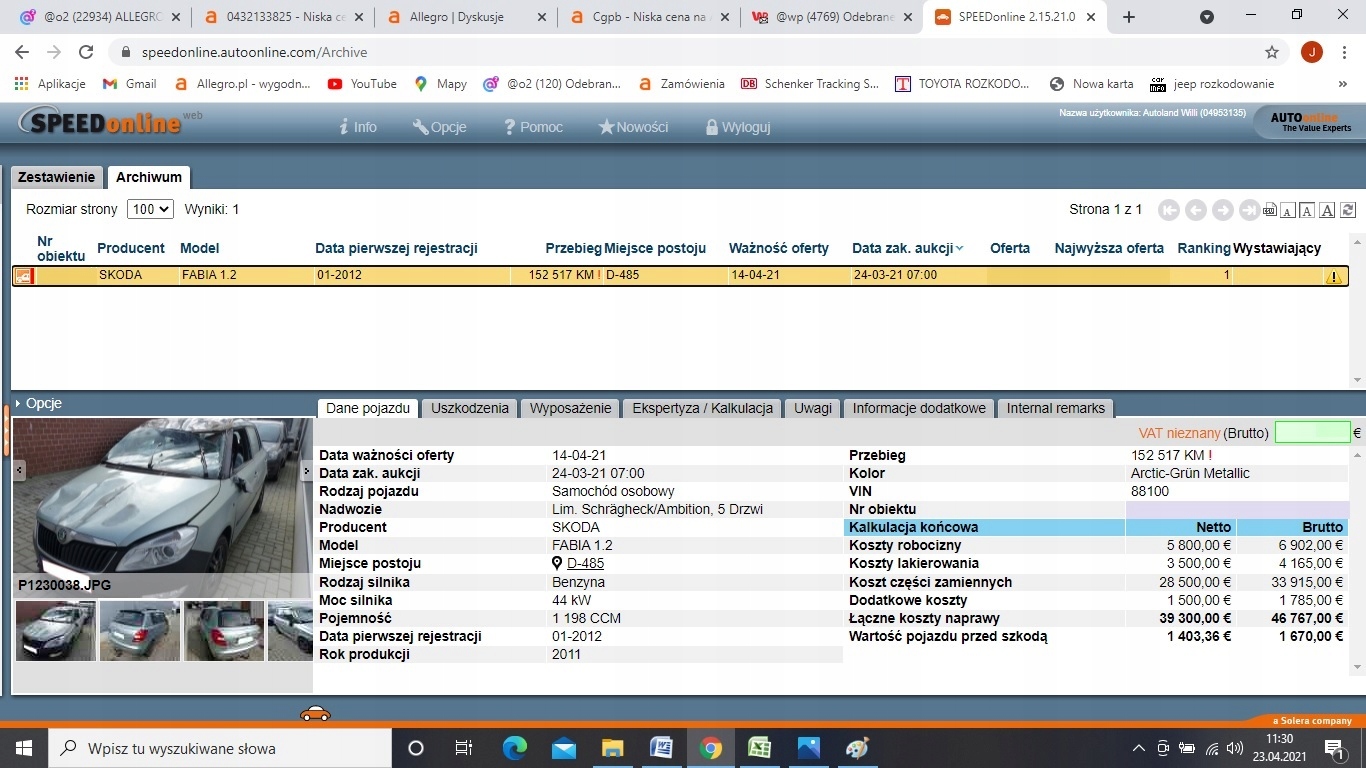Click the warning triangle in the SKODA row
Screen dimensions: 1366x768
1333,276
